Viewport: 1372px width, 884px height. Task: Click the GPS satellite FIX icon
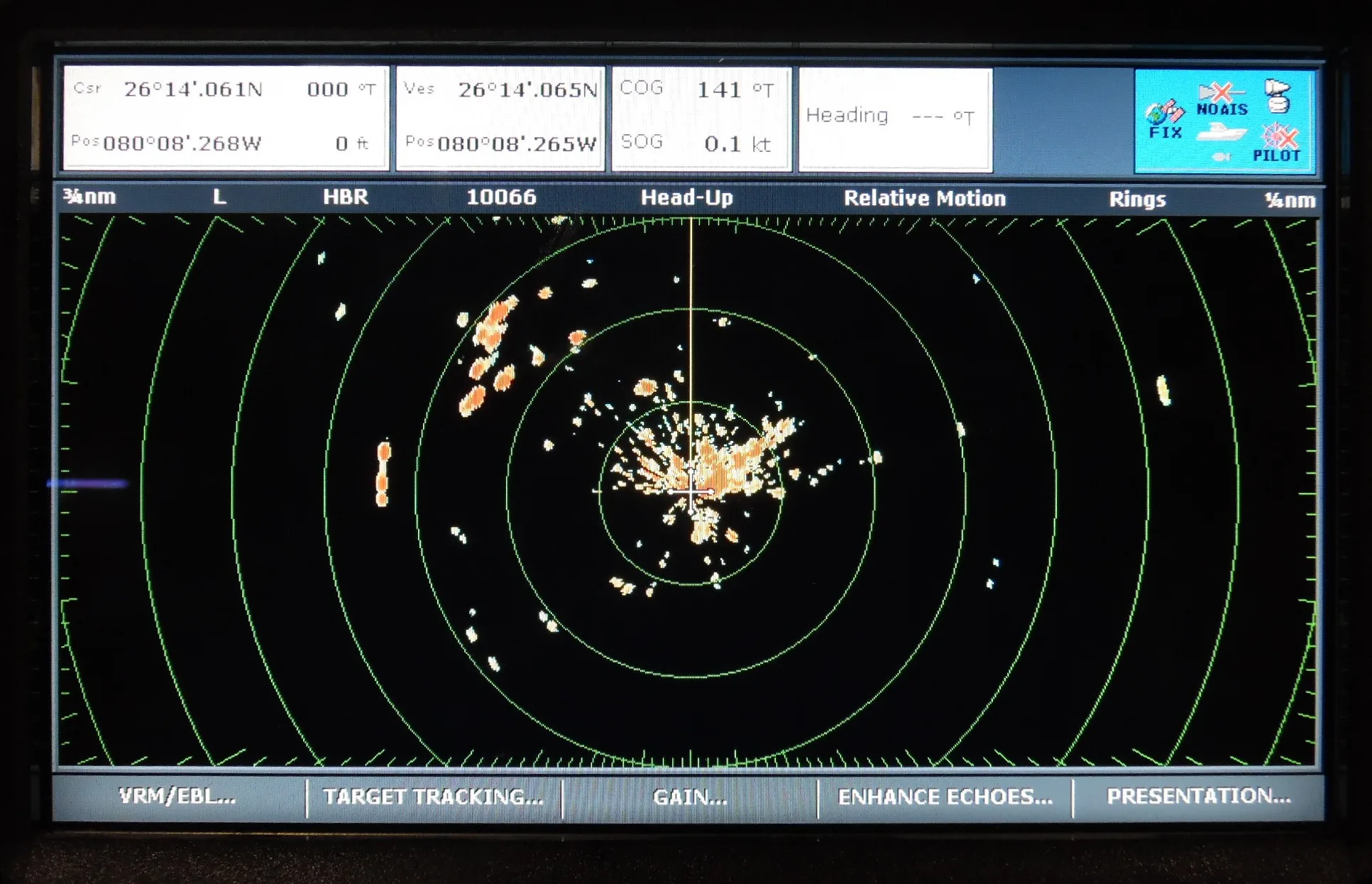(x=1165, y=119)
